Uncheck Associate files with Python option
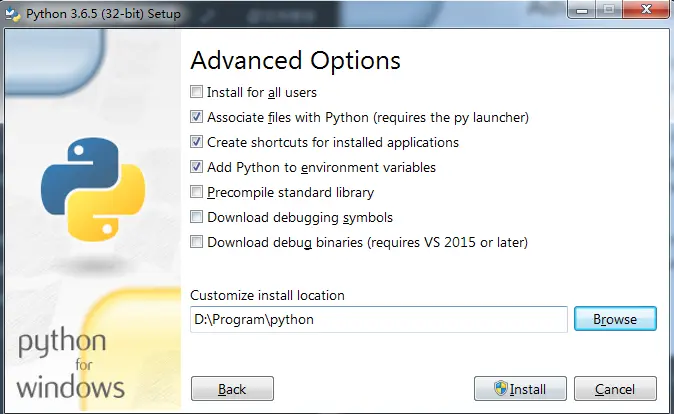This screenshot has height=414, width=674. tap(196, 117)
